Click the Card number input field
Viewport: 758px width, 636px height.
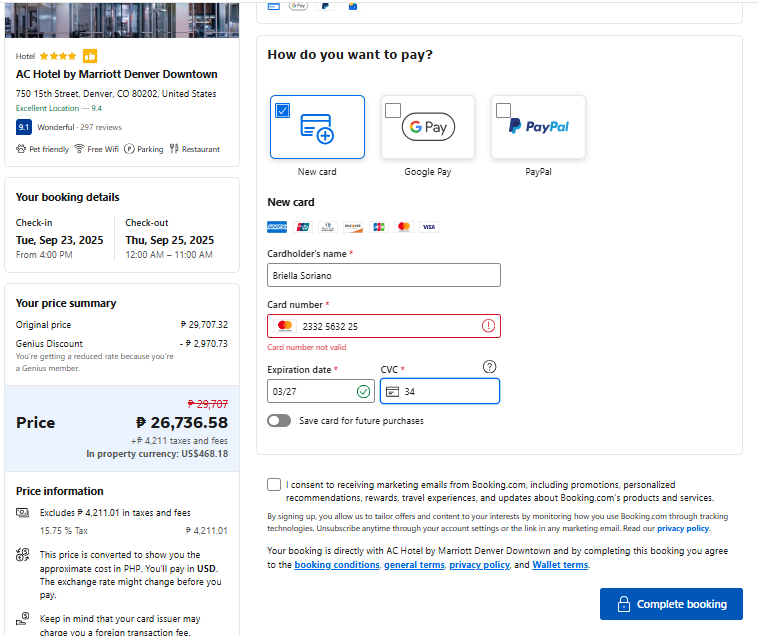385,326
